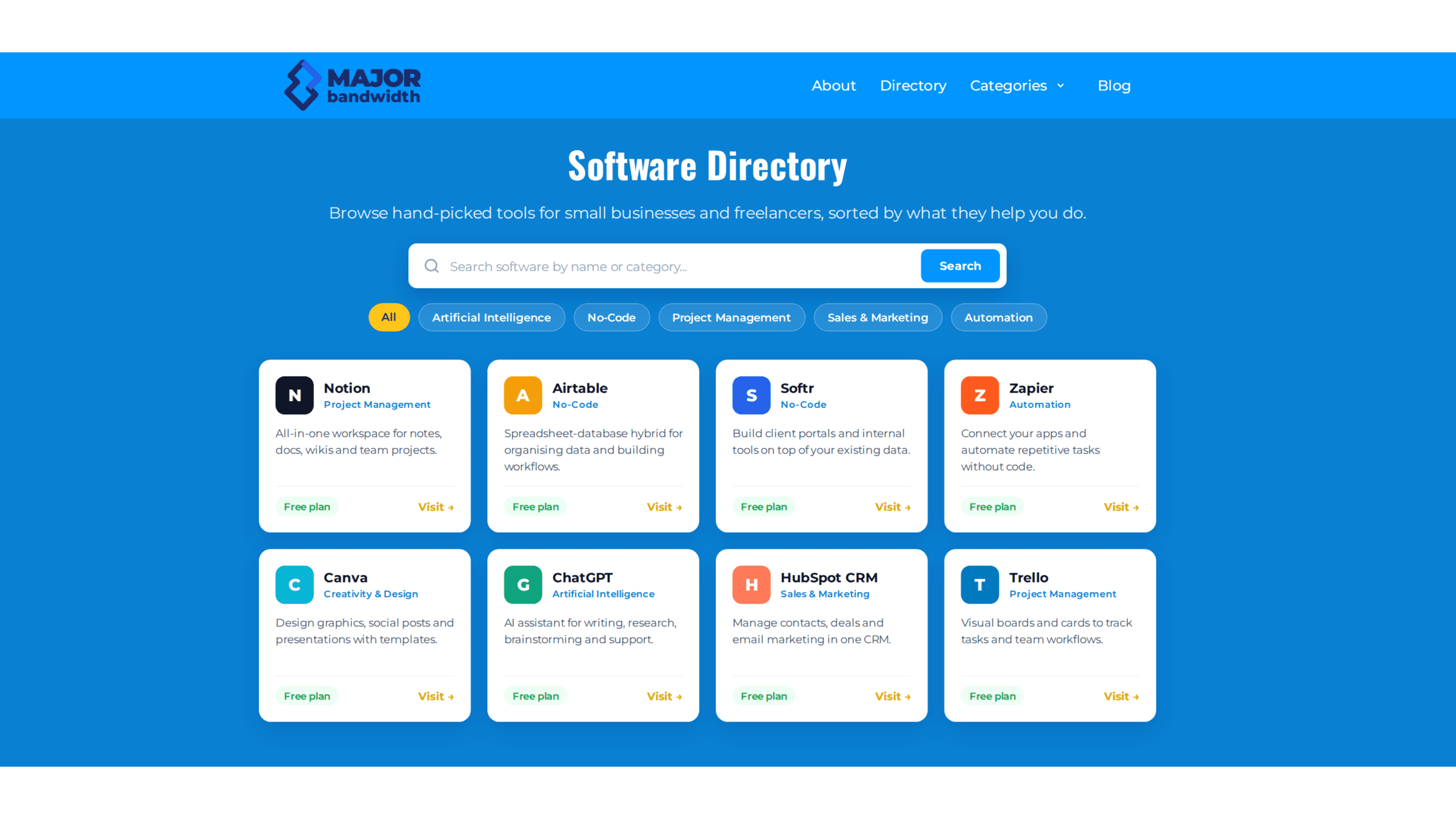Click Airtable's Free plan badge
Viewport: 1456px width, 819px height.
coord(535,507)
